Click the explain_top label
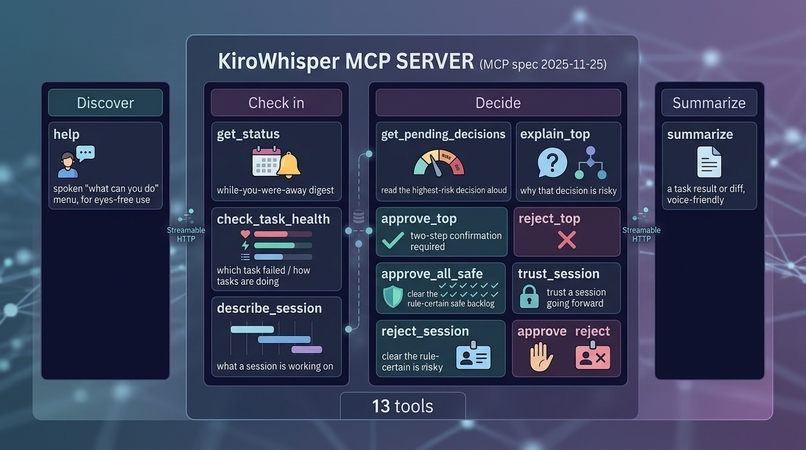 point(555,134)
